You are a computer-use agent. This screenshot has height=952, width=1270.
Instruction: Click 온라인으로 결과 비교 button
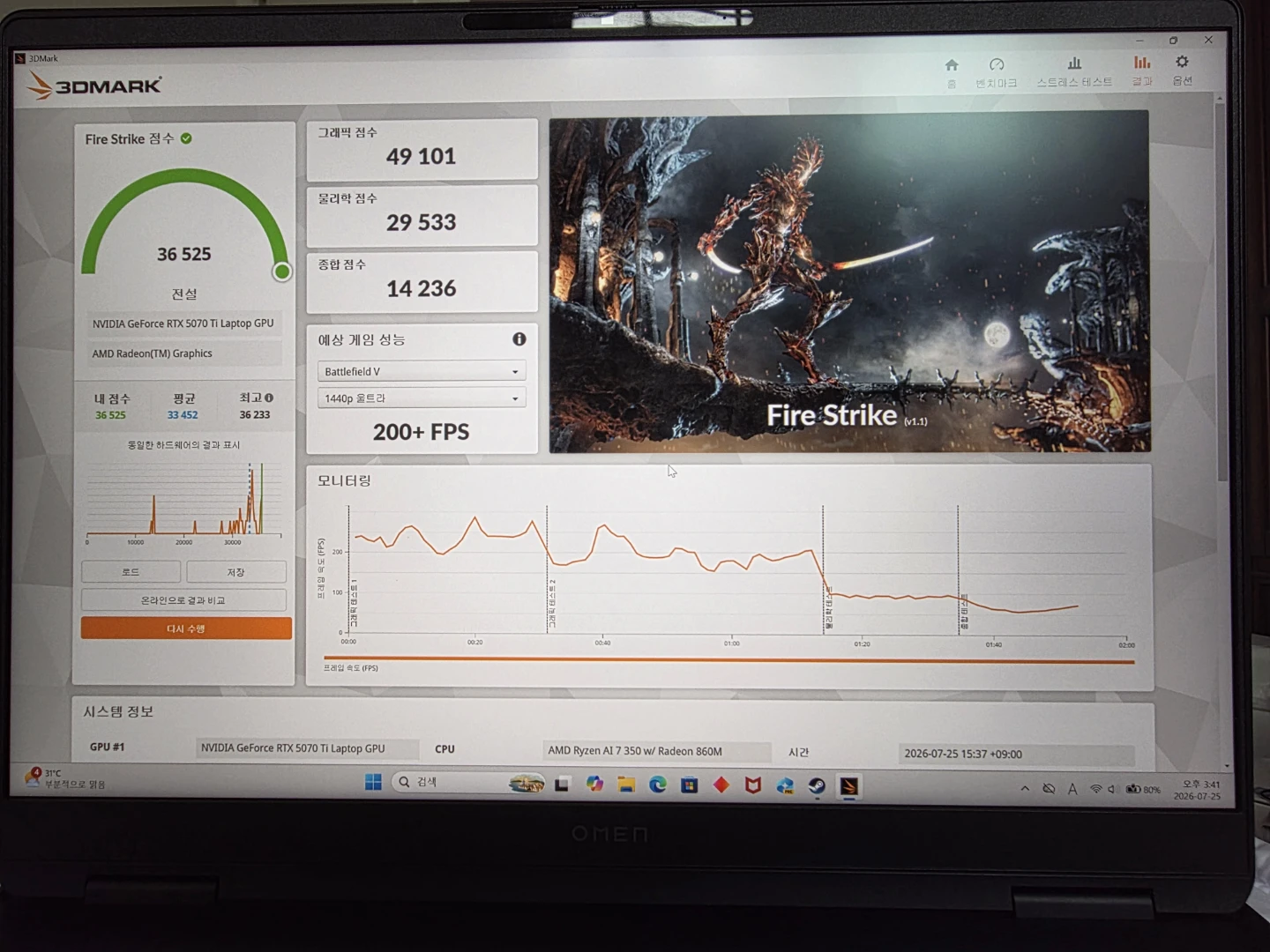click(183, 600)
